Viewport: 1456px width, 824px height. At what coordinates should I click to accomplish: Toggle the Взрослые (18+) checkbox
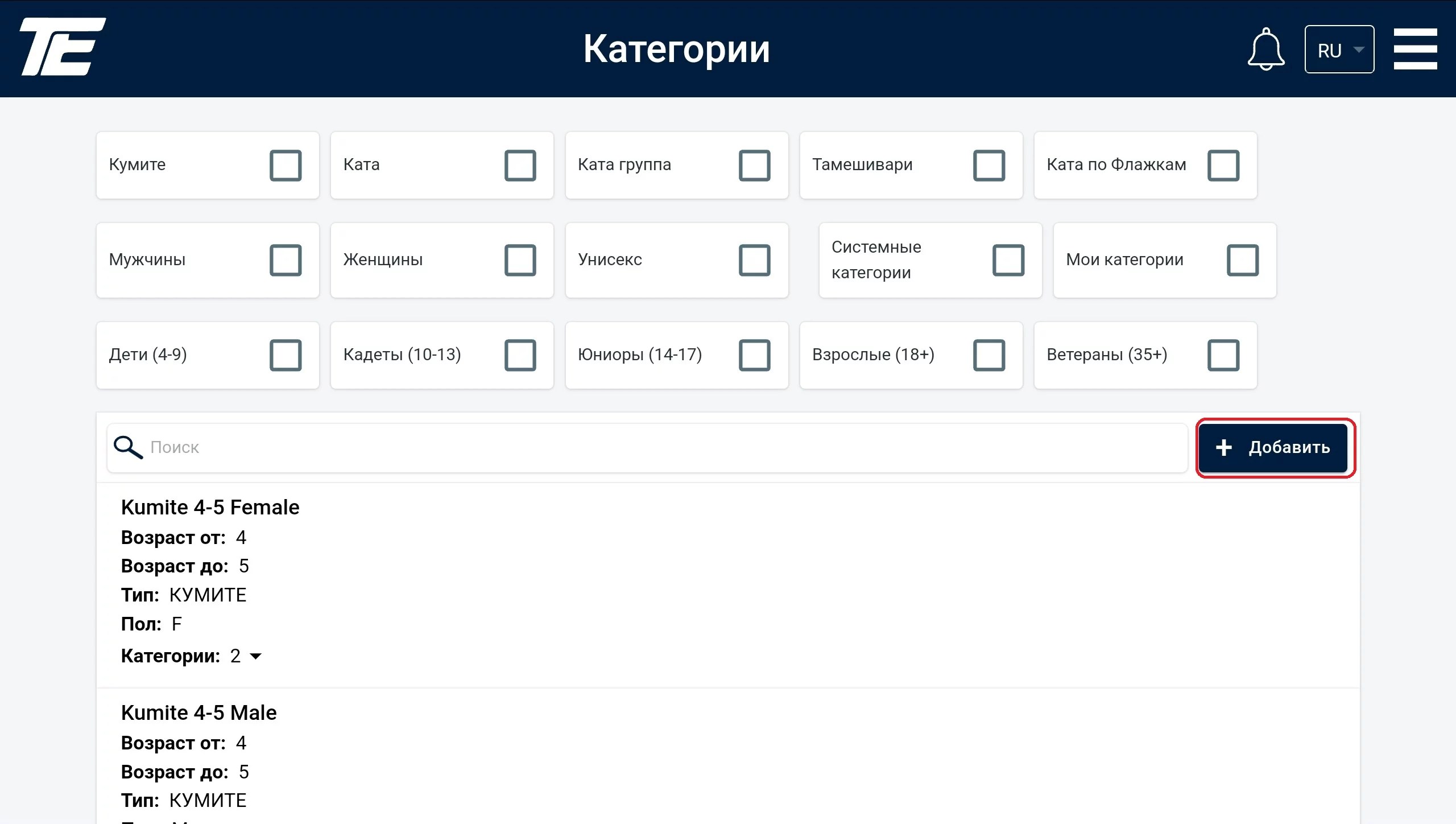pyautogui.click(x=989, y=355)
